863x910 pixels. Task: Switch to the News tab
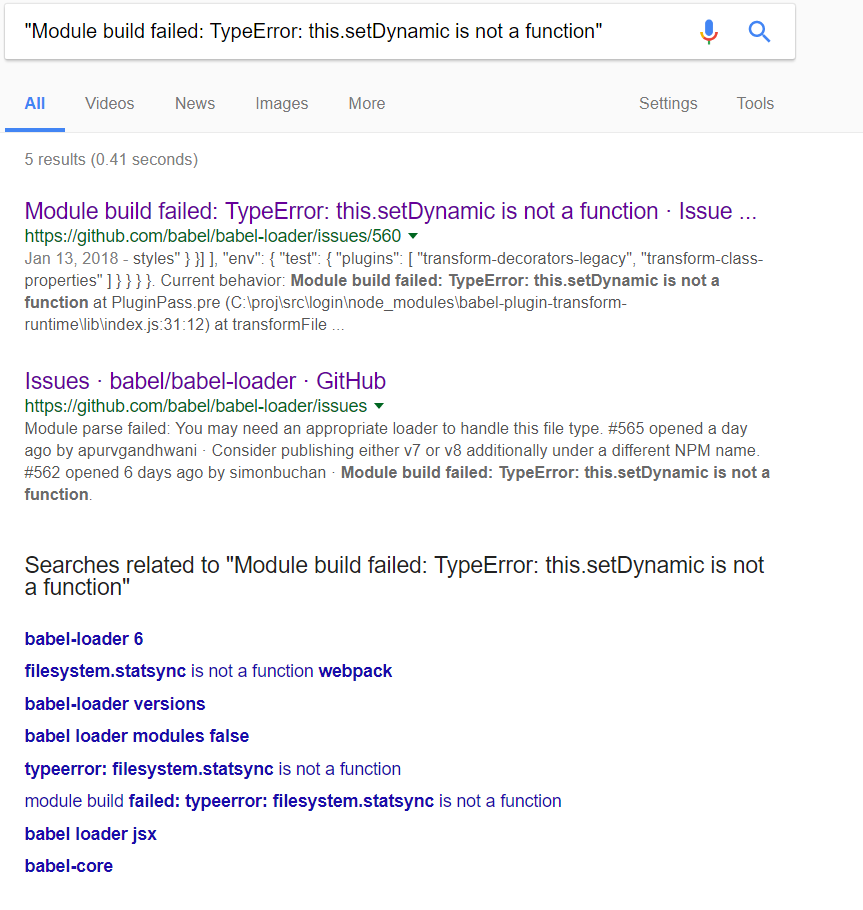[x=195, y=103]
